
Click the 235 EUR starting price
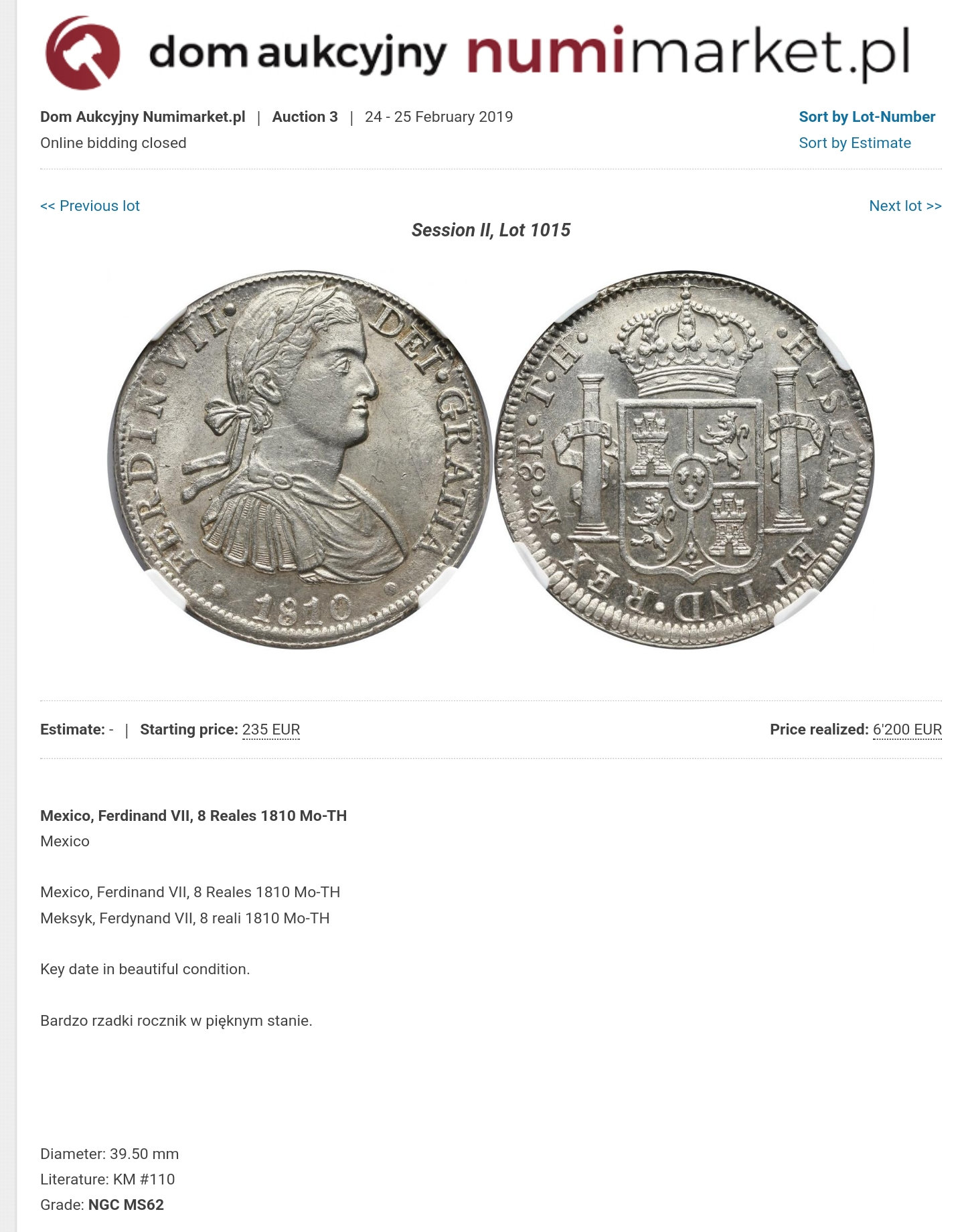pyautogui.click(x=271, y=730)
